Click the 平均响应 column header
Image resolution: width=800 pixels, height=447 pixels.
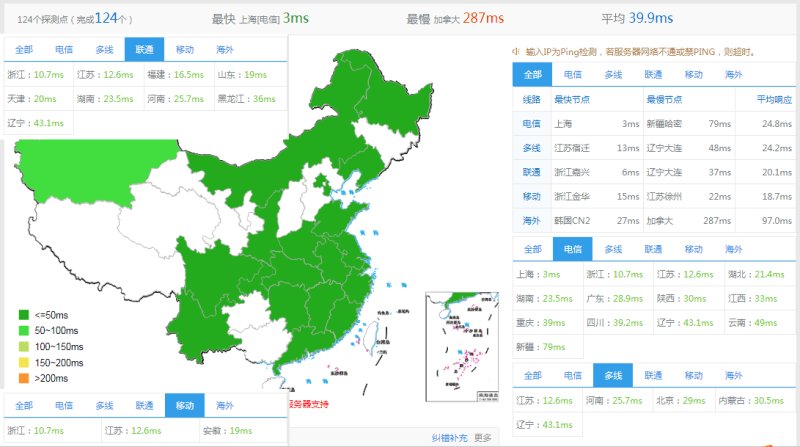tap(774, 100)
